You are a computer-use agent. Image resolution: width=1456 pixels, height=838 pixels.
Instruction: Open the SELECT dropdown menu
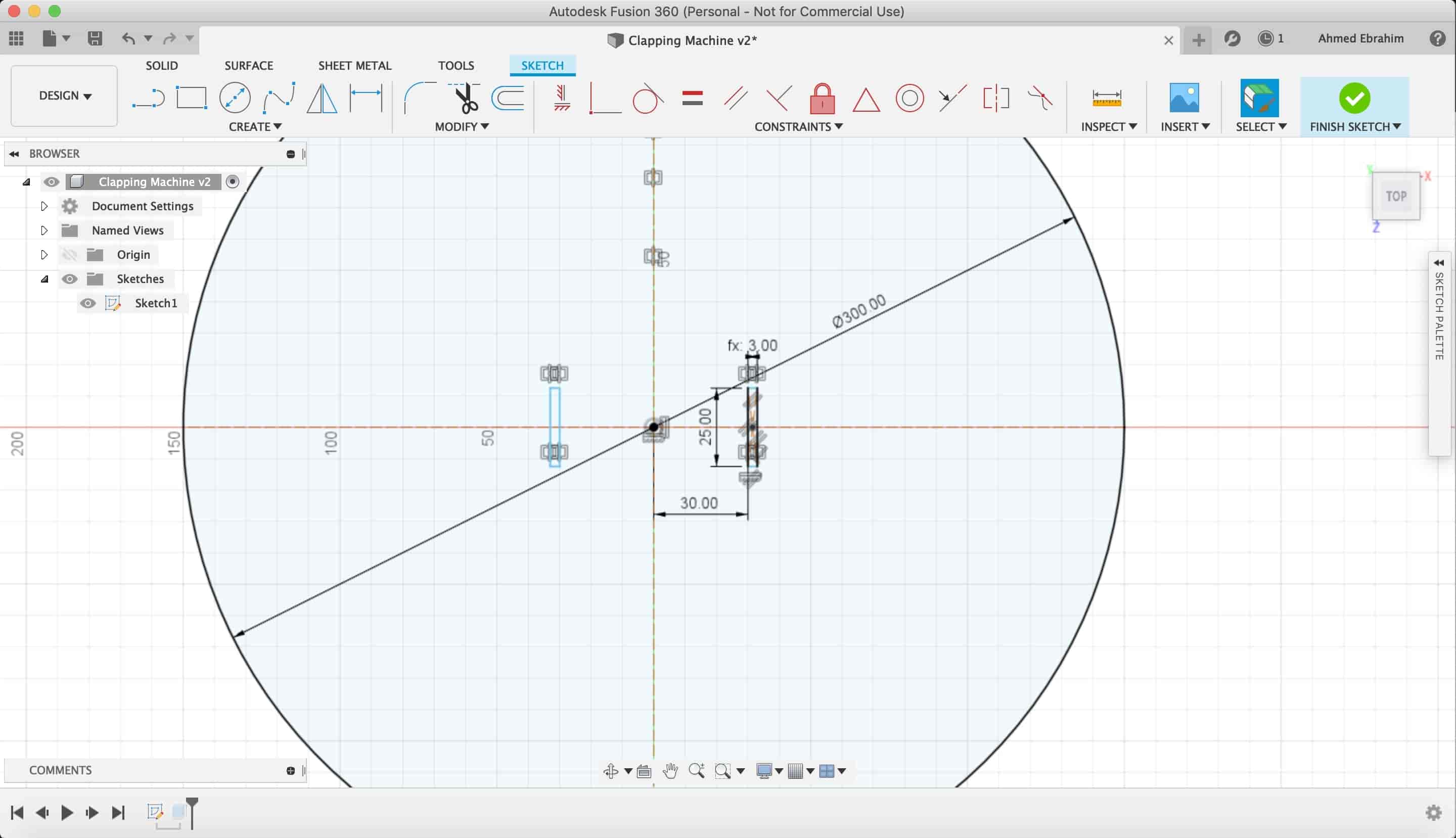tap(1260, 127)
